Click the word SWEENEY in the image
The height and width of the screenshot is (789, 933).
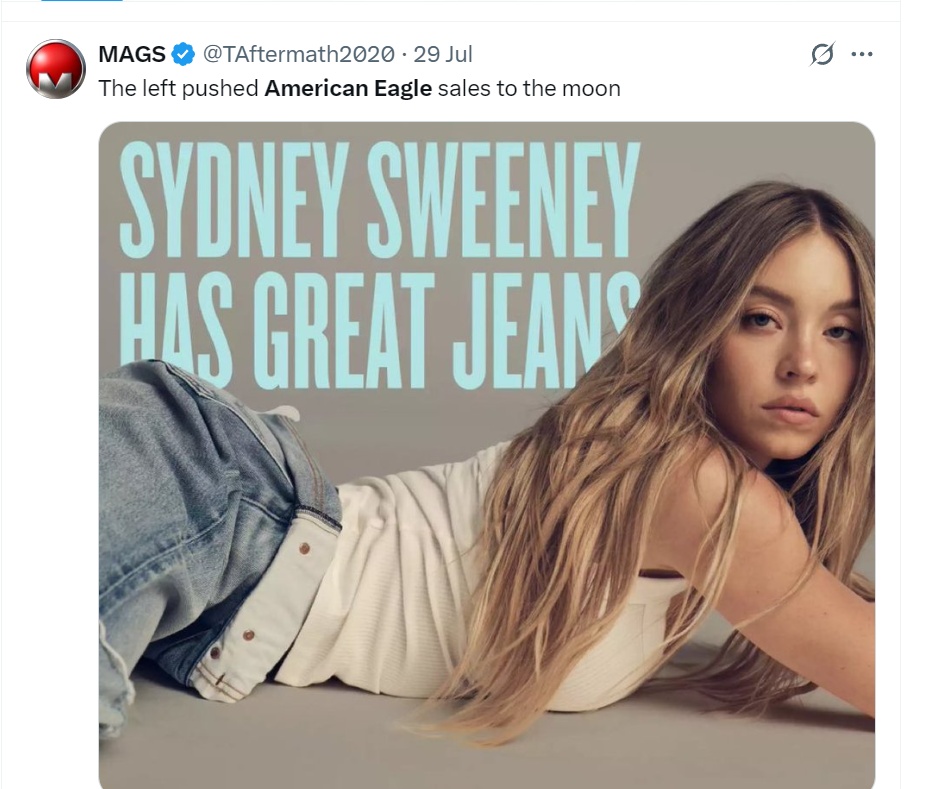[x=503, y=199]
